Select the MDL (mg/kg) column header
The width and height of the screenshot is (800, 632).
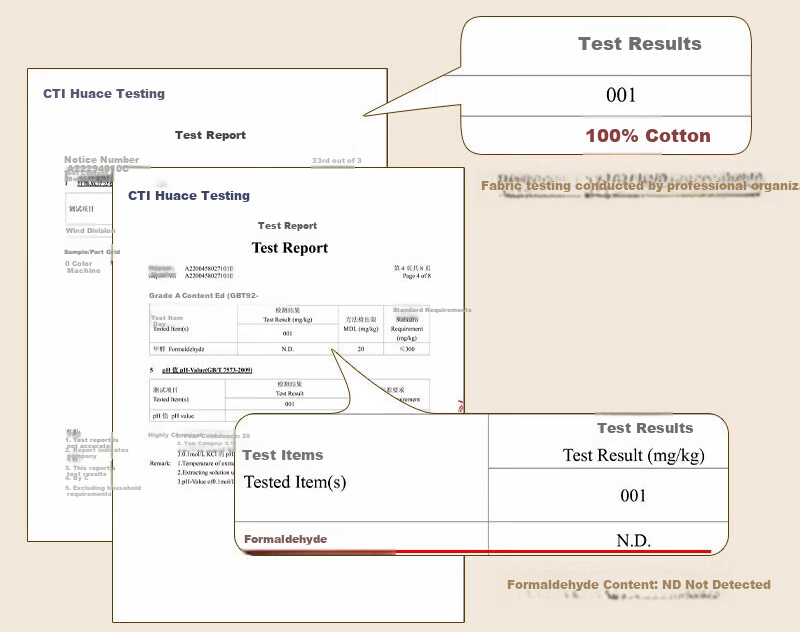point(361,329)
